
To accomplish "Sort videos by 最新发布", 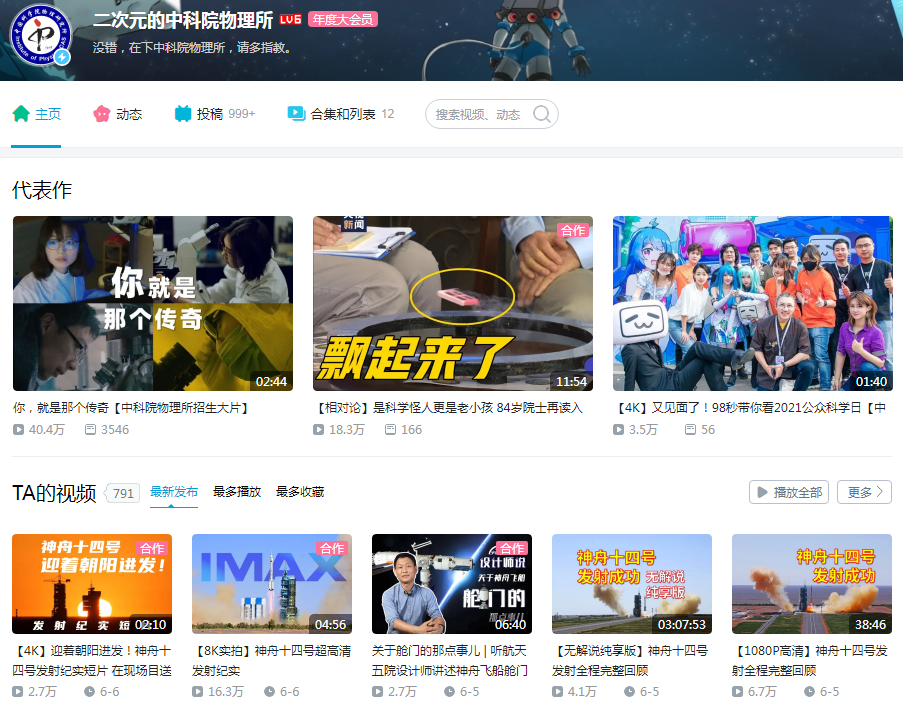I will (174, 492).
